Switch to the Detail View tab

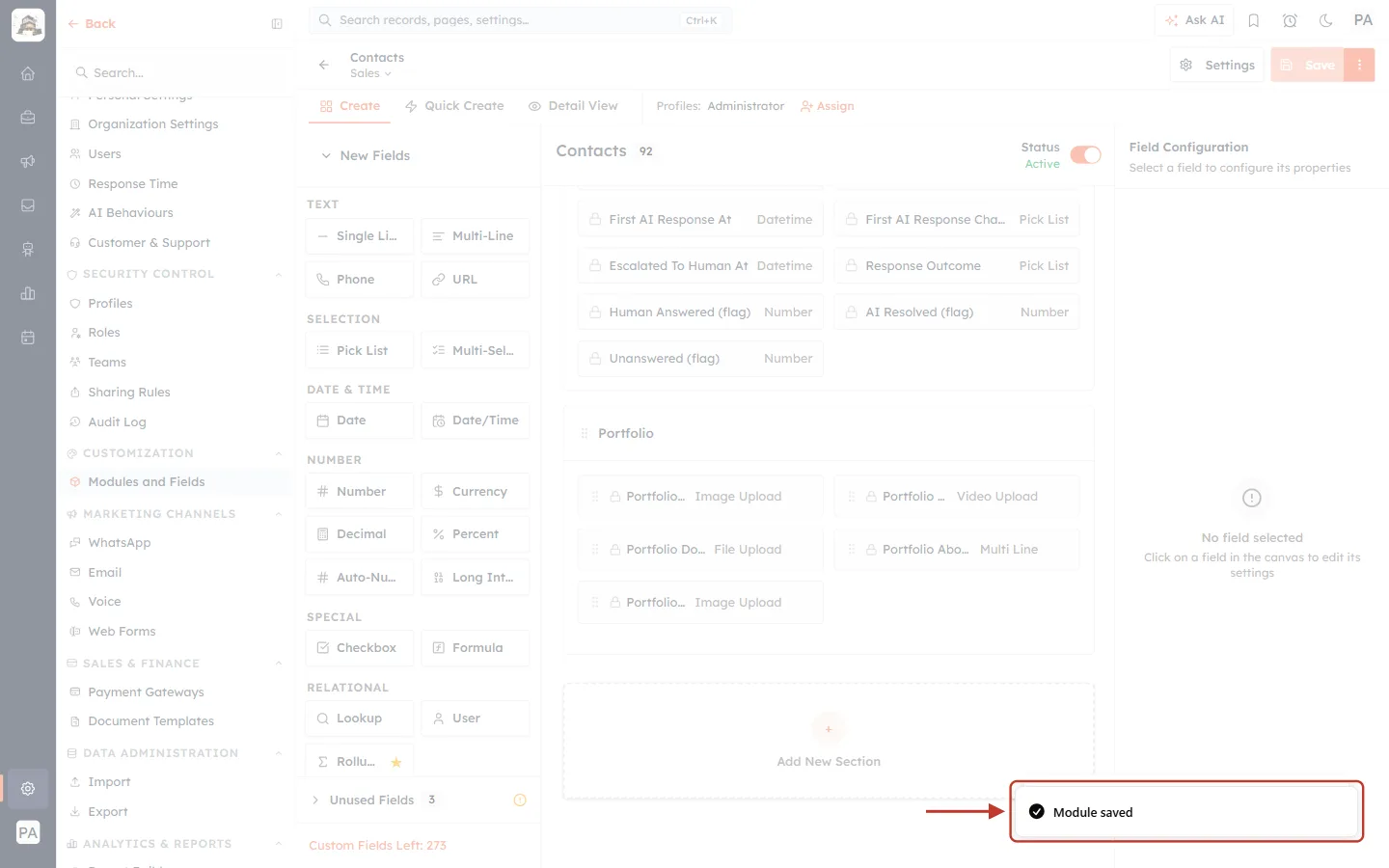pyautogui.click(x=573, y=106)
